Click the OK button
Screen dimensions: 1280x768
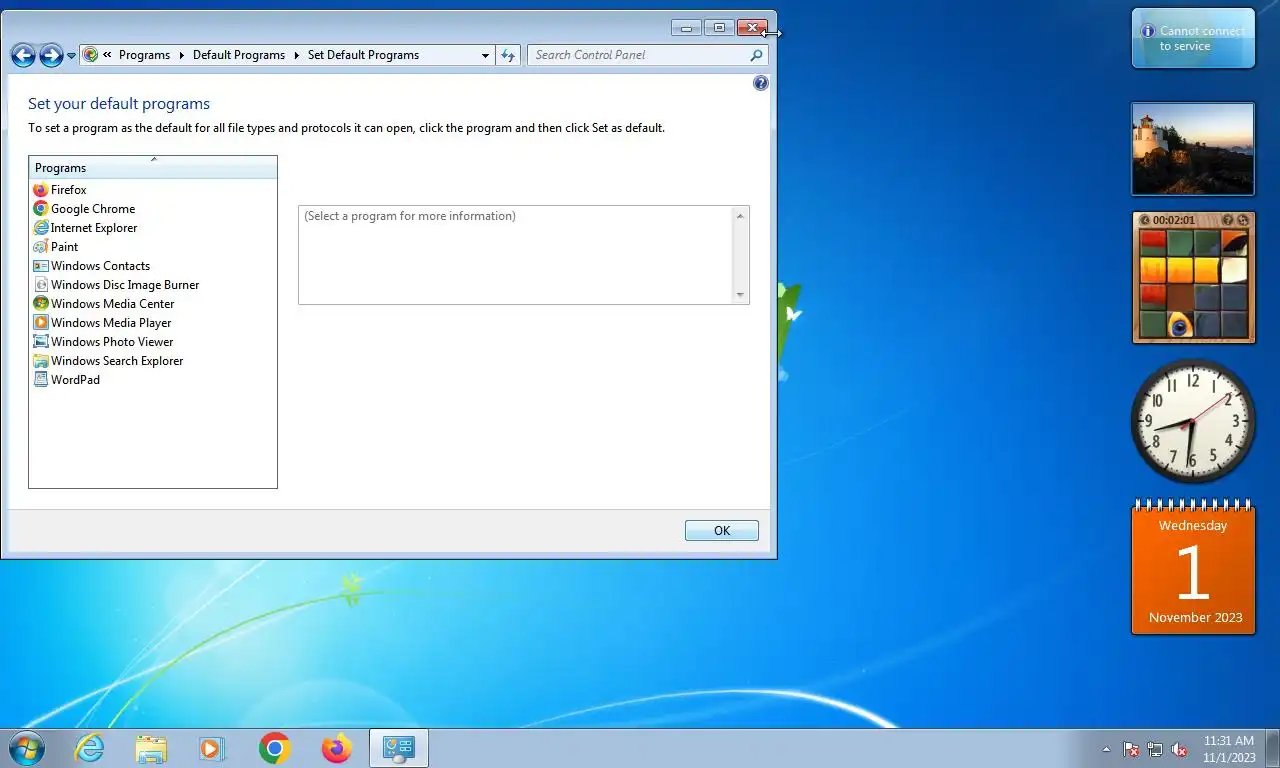(722, 531)
